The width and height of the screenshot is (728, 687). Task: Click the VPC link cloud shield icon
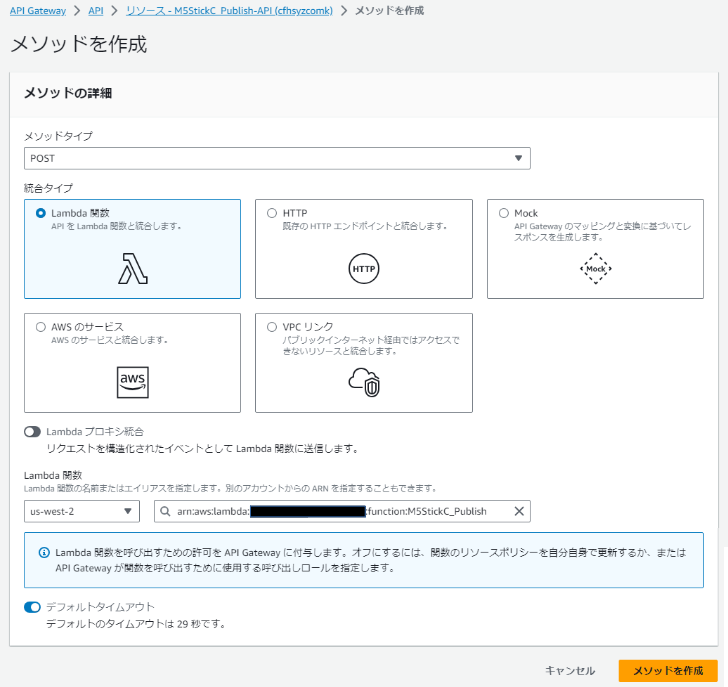(364, 382)
